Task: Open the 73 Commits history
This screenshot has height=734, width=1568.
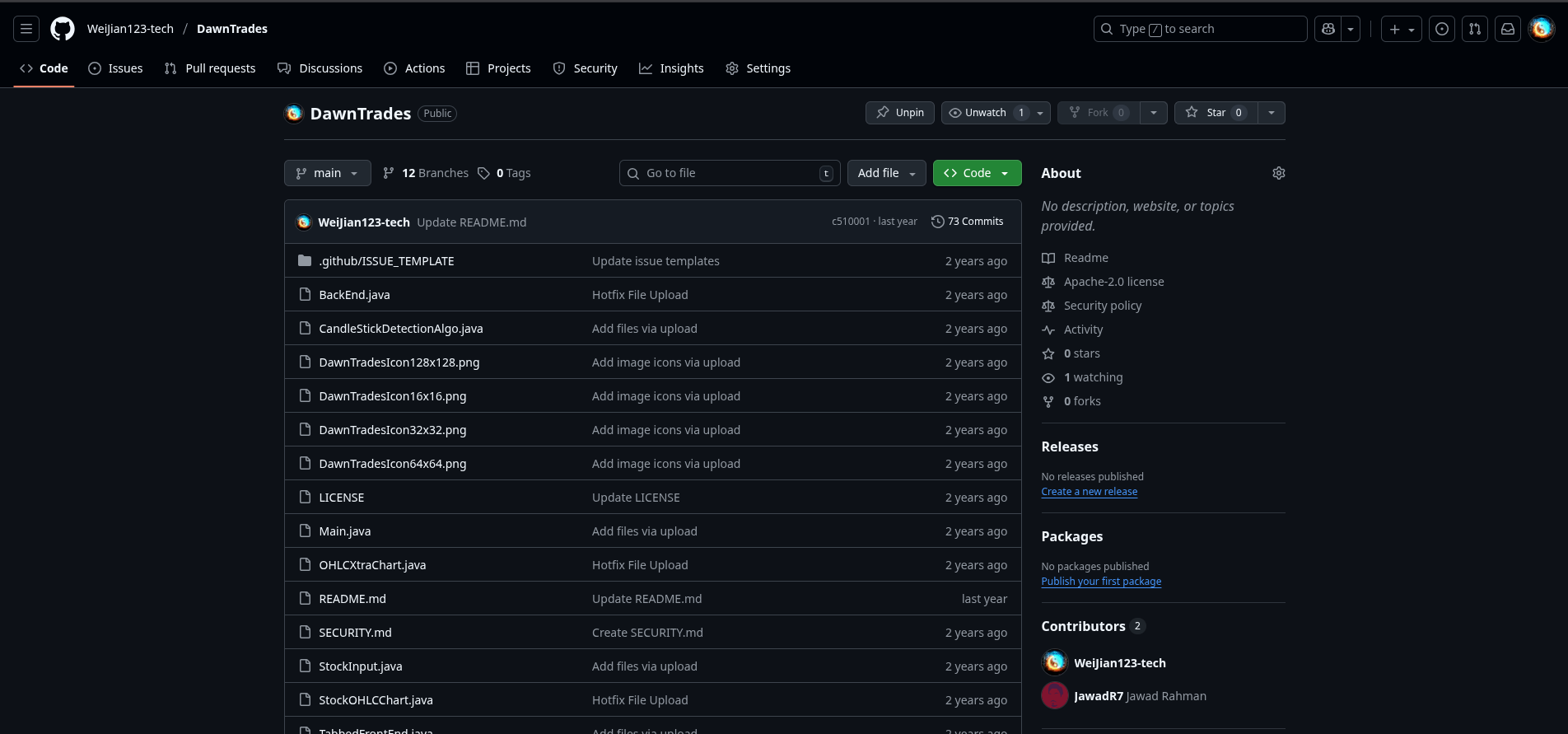Action: 968,222
